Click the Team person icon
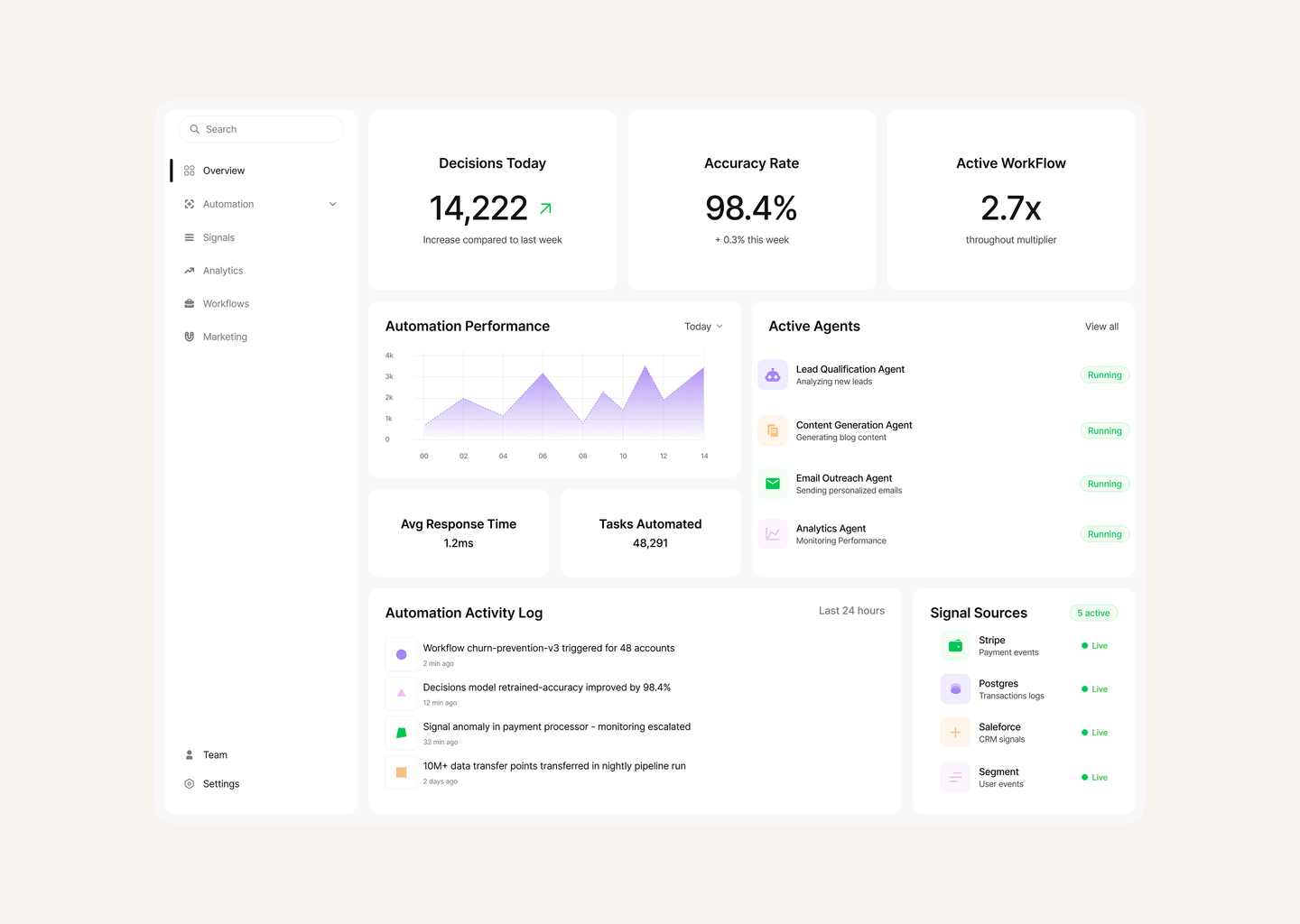 190,754
